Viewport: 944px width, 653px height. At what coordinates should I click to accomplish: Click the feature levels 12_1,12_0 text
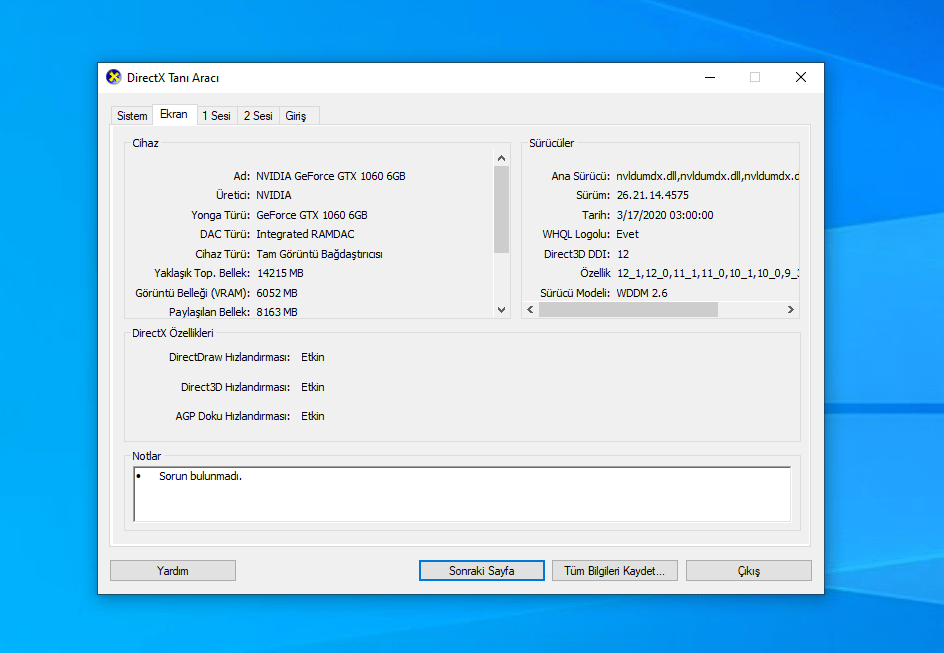point(707,273)
